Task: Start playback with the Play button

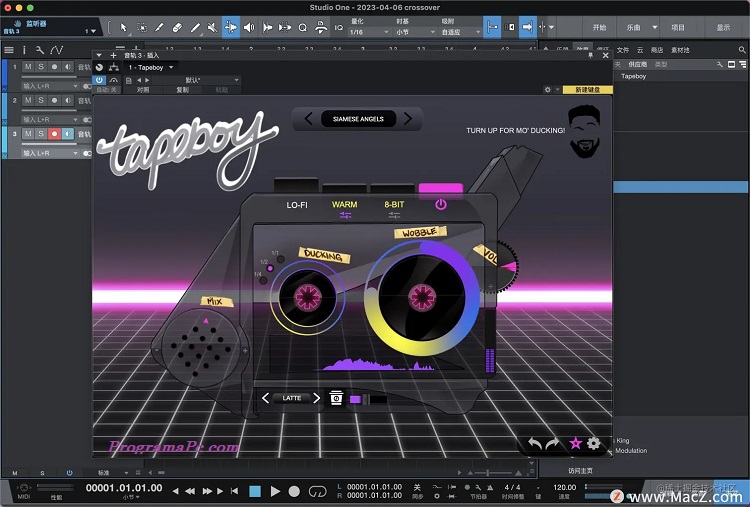Action: click(275, 491)
